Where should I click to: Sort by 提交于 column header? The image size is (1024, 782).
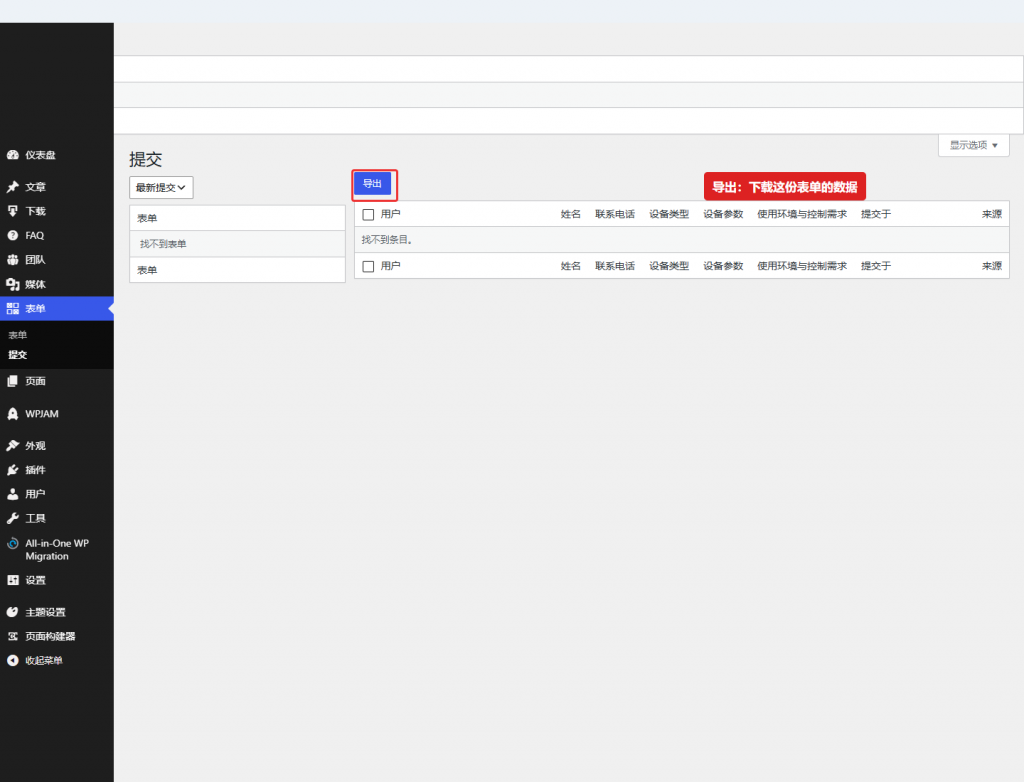point(876,214)
